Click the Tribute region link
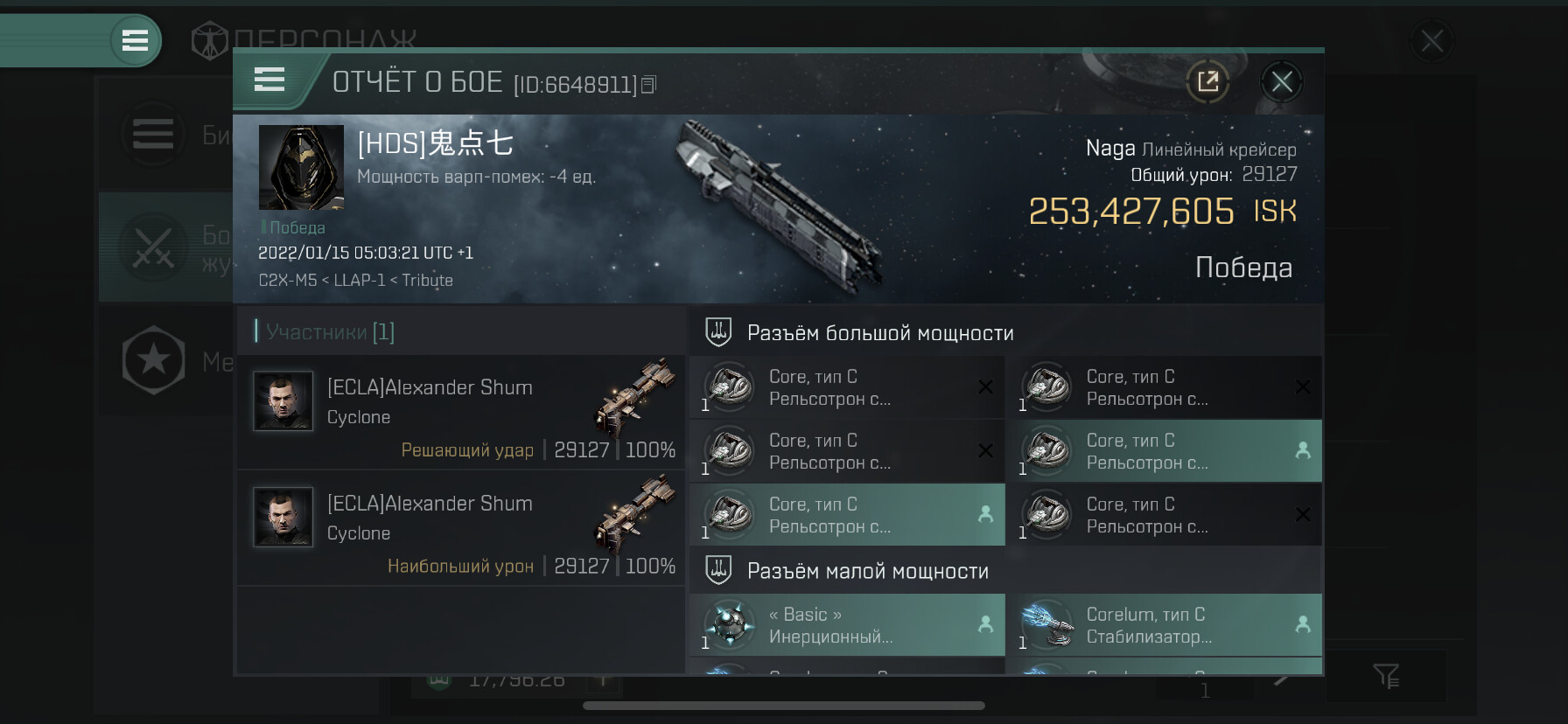This screenshot has height=724, width=1568. [427, 281]
